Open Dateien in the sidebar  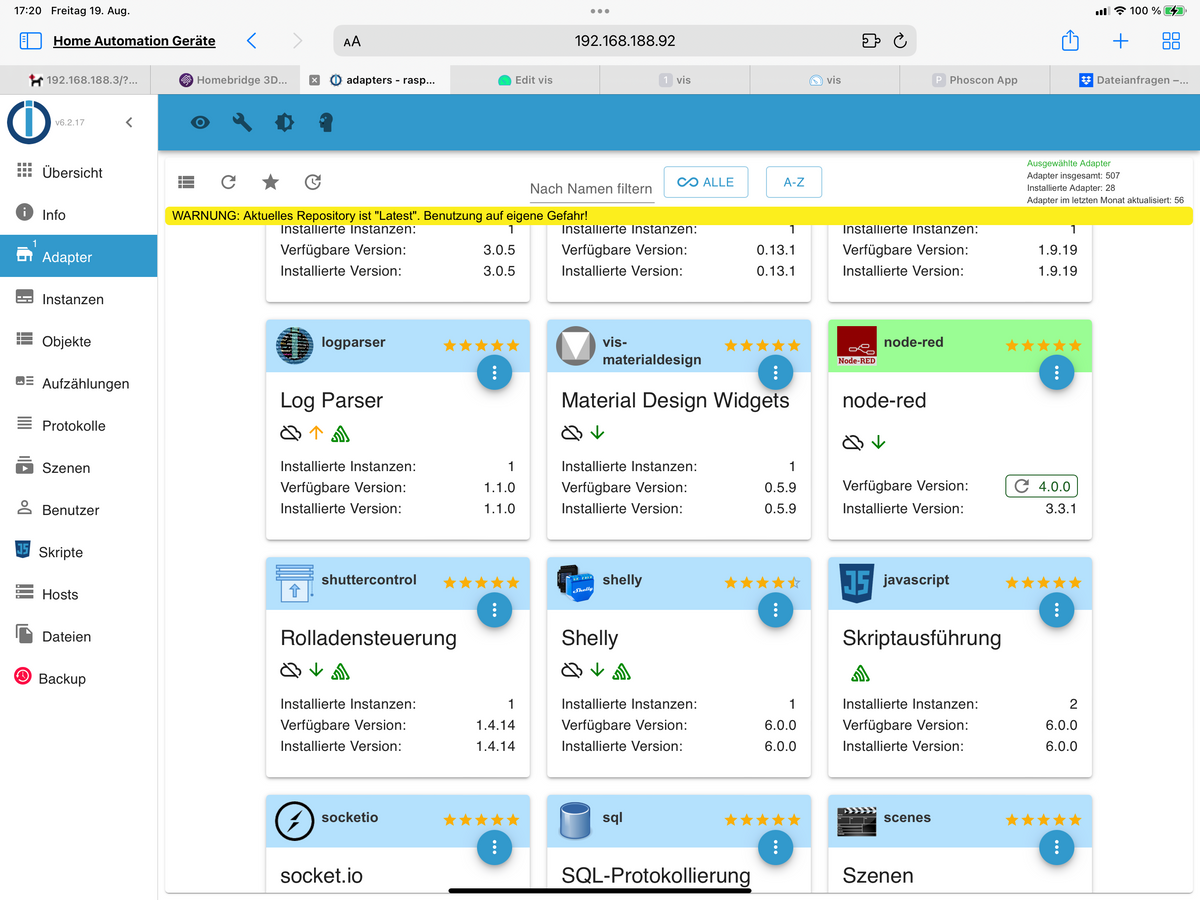pyautogui.click(x=78, y=636)
